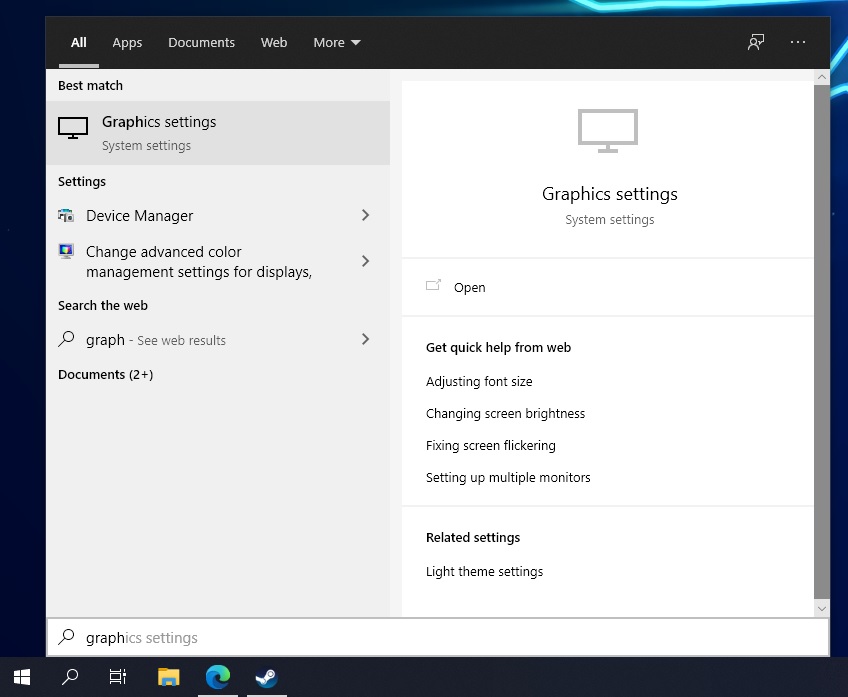Screen dimensions: 848x697
Task: Open Fixing screen flickering help link
Action: coord(491,445)
